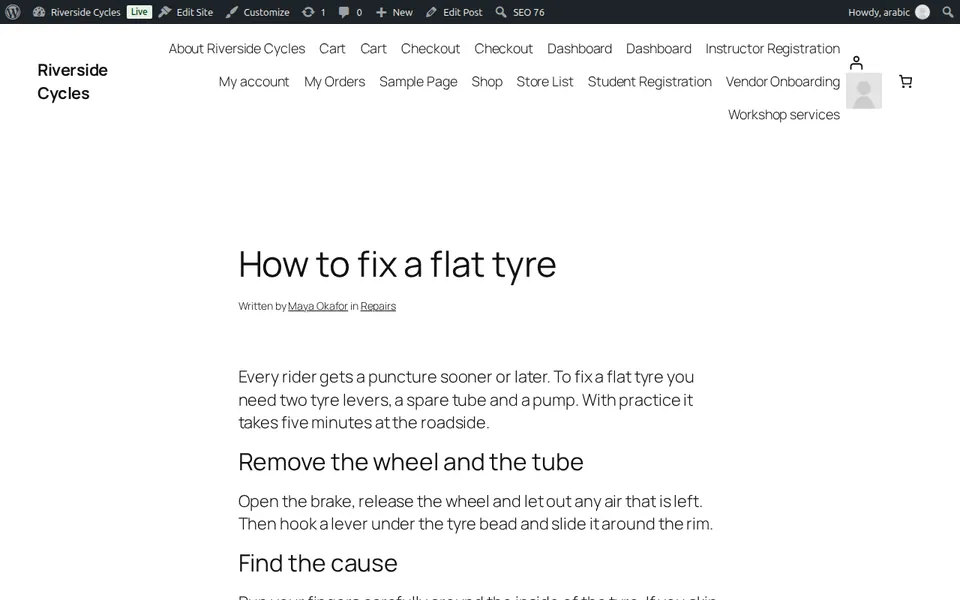Open Edit Site from the admin toolbar
The image size is (960, 600).
click(x=186, y=12)
